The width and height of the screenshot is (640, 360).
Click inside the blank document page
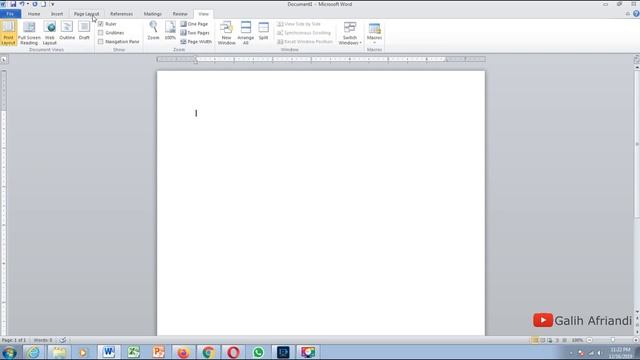(x=321, y=203)
